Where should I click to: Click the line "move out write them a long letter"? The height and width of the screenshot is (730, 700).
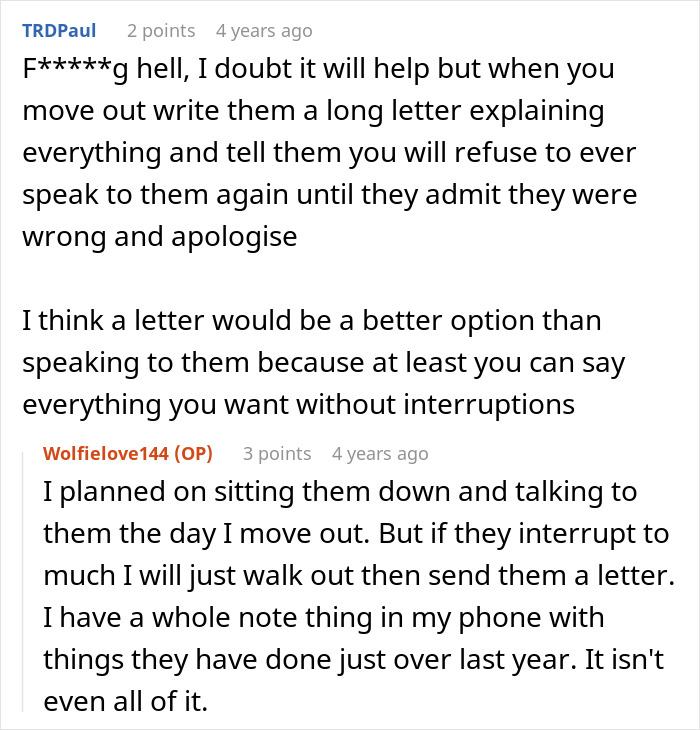[312, 112]
